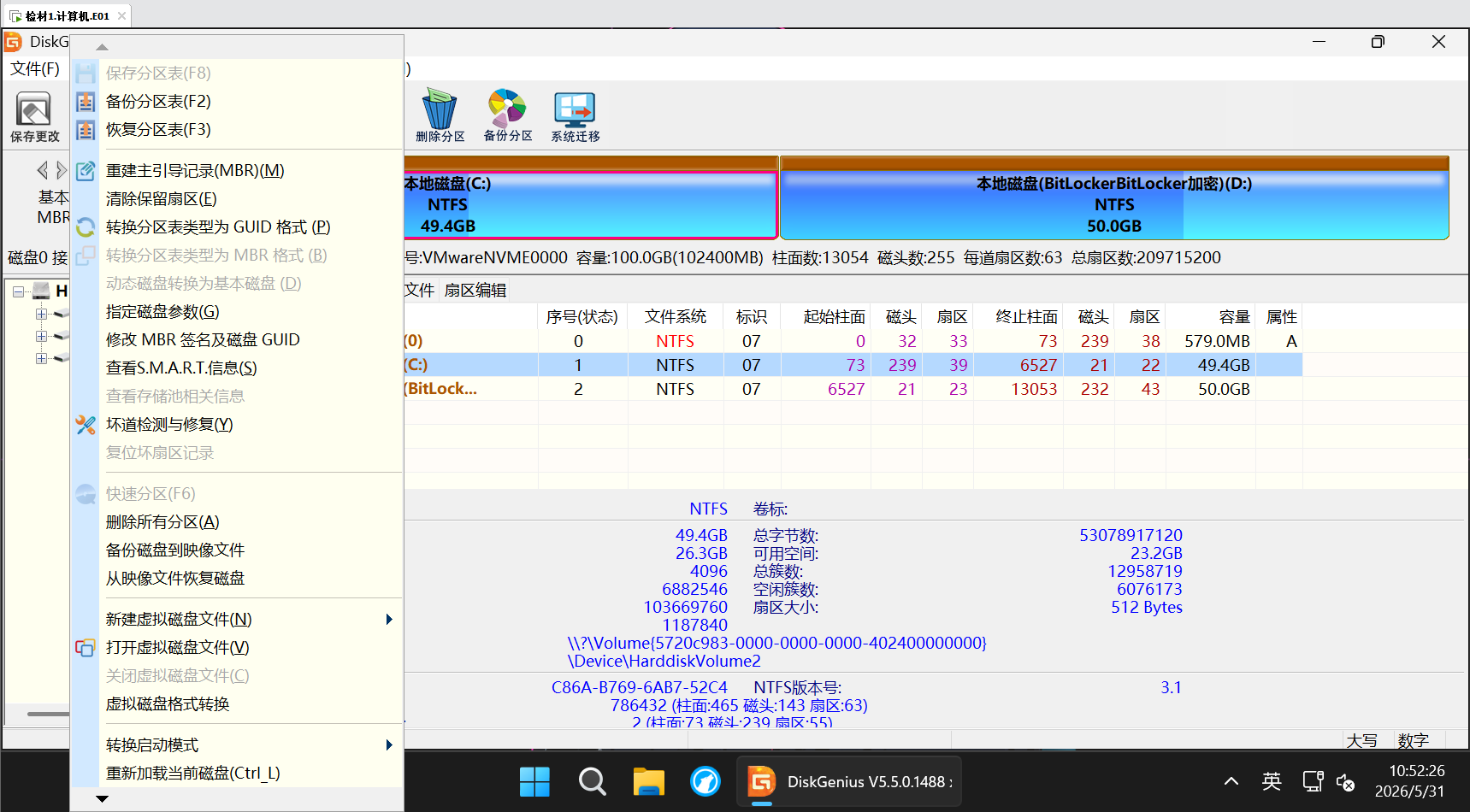Screen dimensions: 1470x812
Task: Select the BitLock... partition row in table
Action: 853,389
